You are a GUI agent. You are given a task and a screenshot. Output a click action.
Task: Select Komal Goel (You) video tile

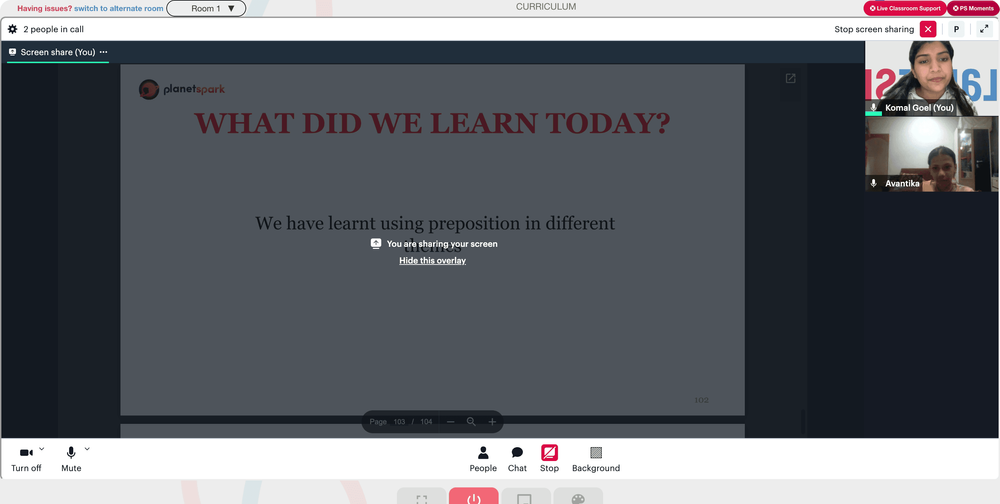(x=932, y=78)
